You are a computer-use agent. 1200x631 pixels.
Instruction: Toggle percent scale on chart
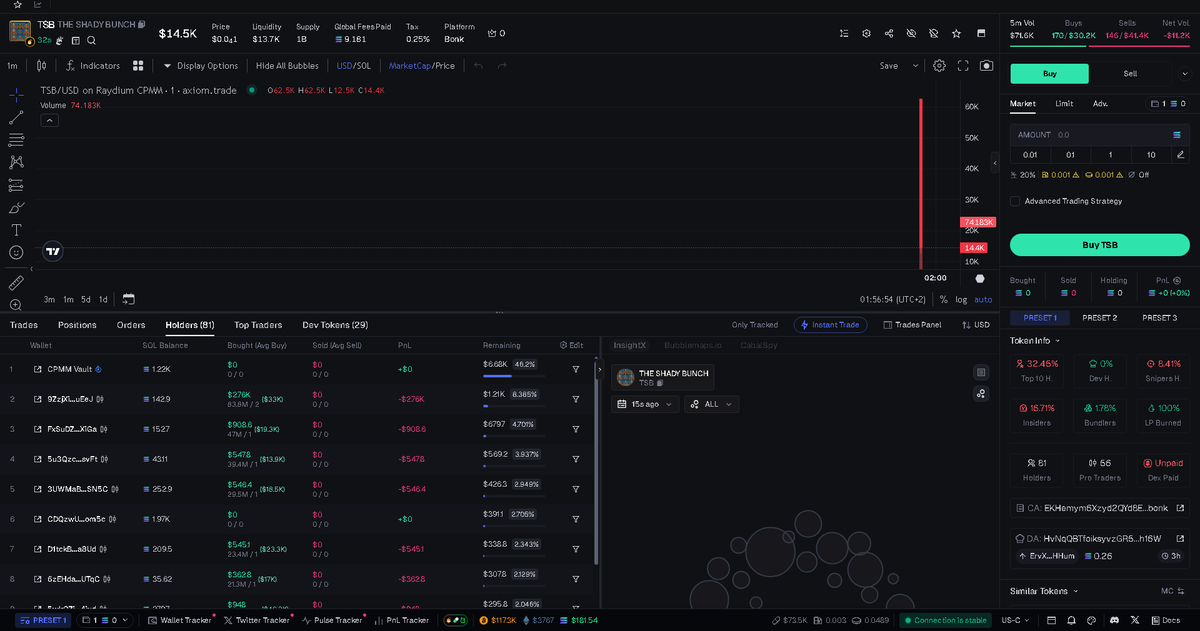click(x=944, y=299)
